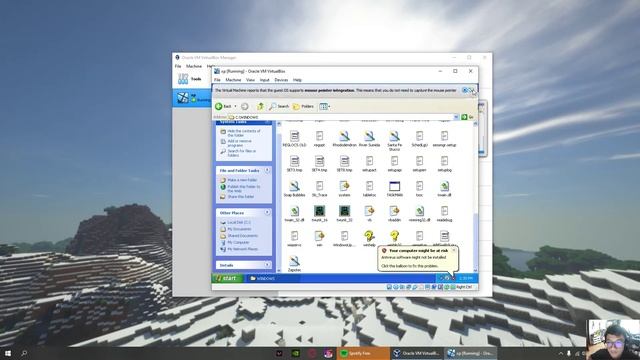Viewport: 640px width, 360px height.
Task: Click Windows Start button on host taskbar
Action: point(8,353)
